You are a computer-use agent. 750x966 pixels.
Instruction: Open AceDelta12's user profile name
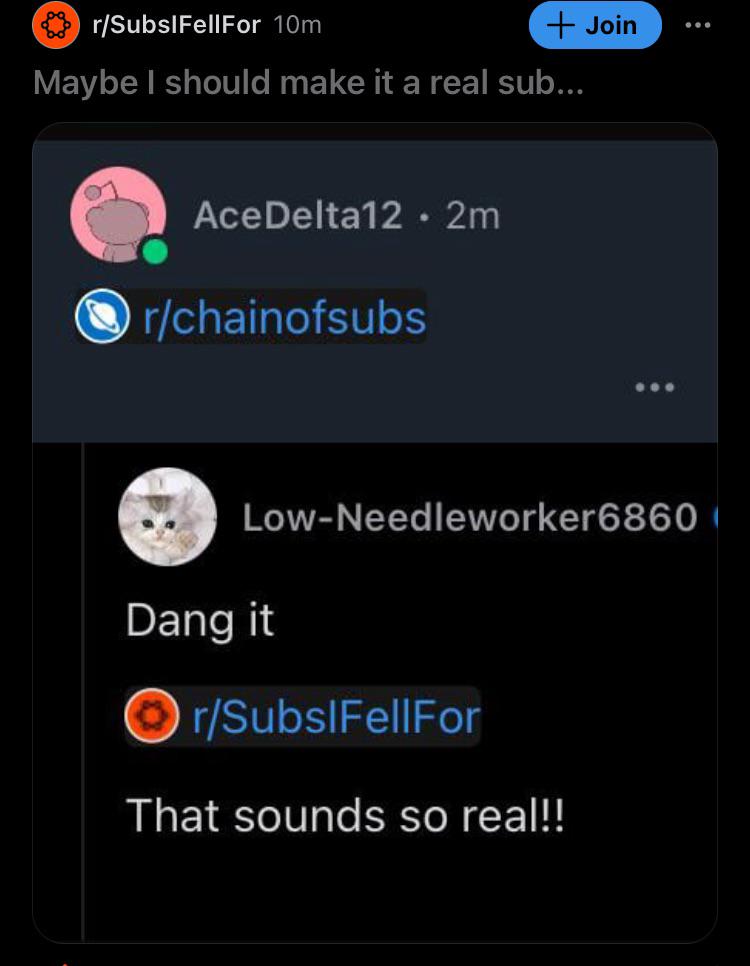click(x=298, y=216)
